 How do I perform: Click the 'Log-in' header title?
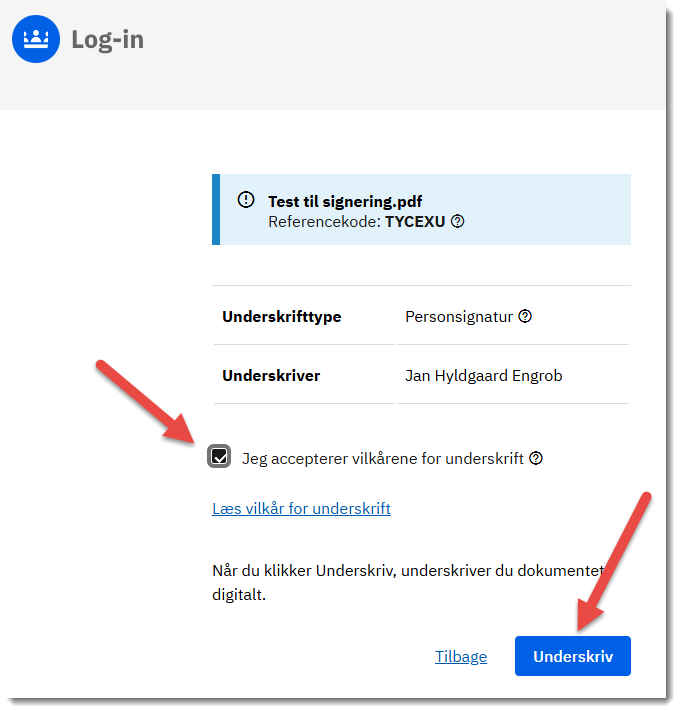pyautogui.click(x=107, y=41)
